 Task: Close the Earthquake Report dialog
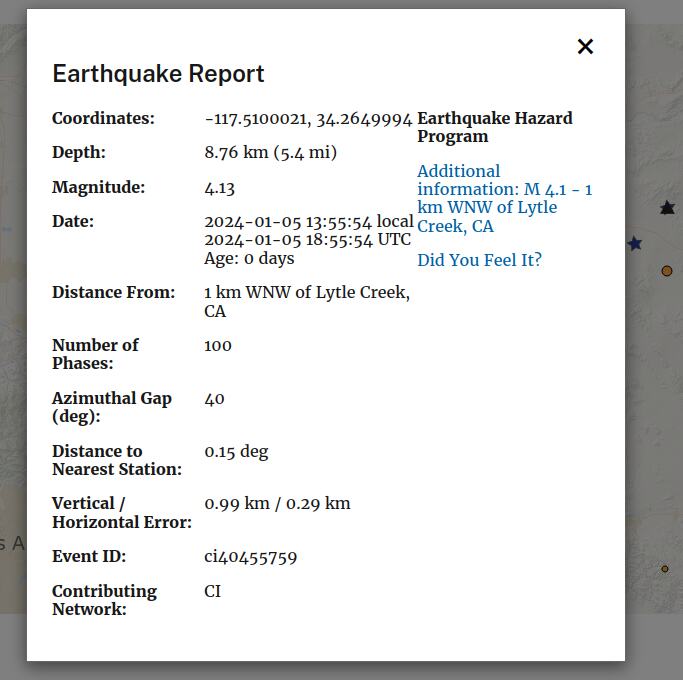585,47
